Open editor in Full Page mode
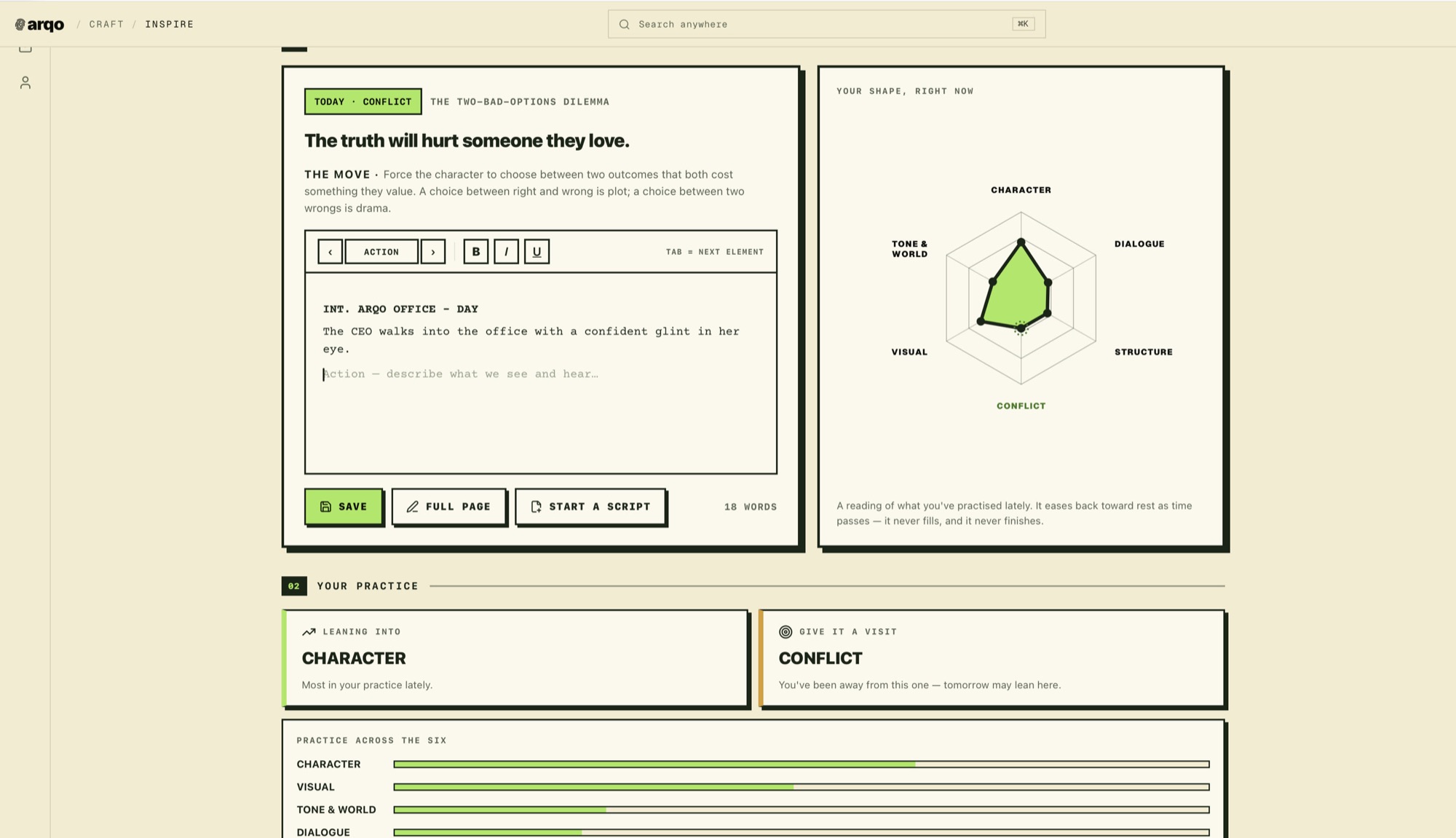The width and height of the screenshot is (1456, 838). coord(448,507)
